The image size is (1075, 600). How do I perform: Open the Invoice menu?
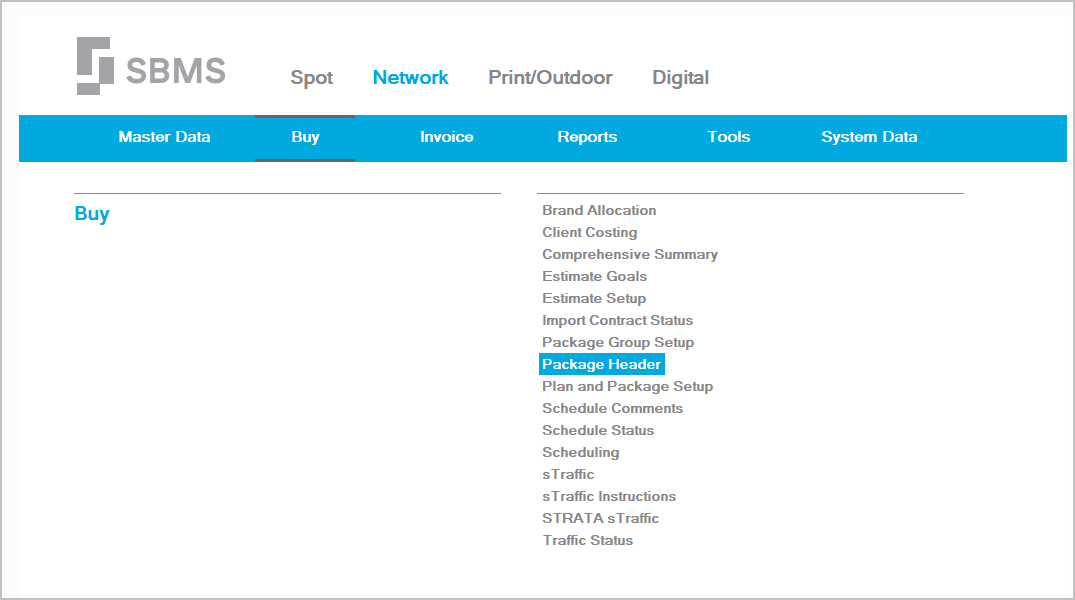click(446, 137)
